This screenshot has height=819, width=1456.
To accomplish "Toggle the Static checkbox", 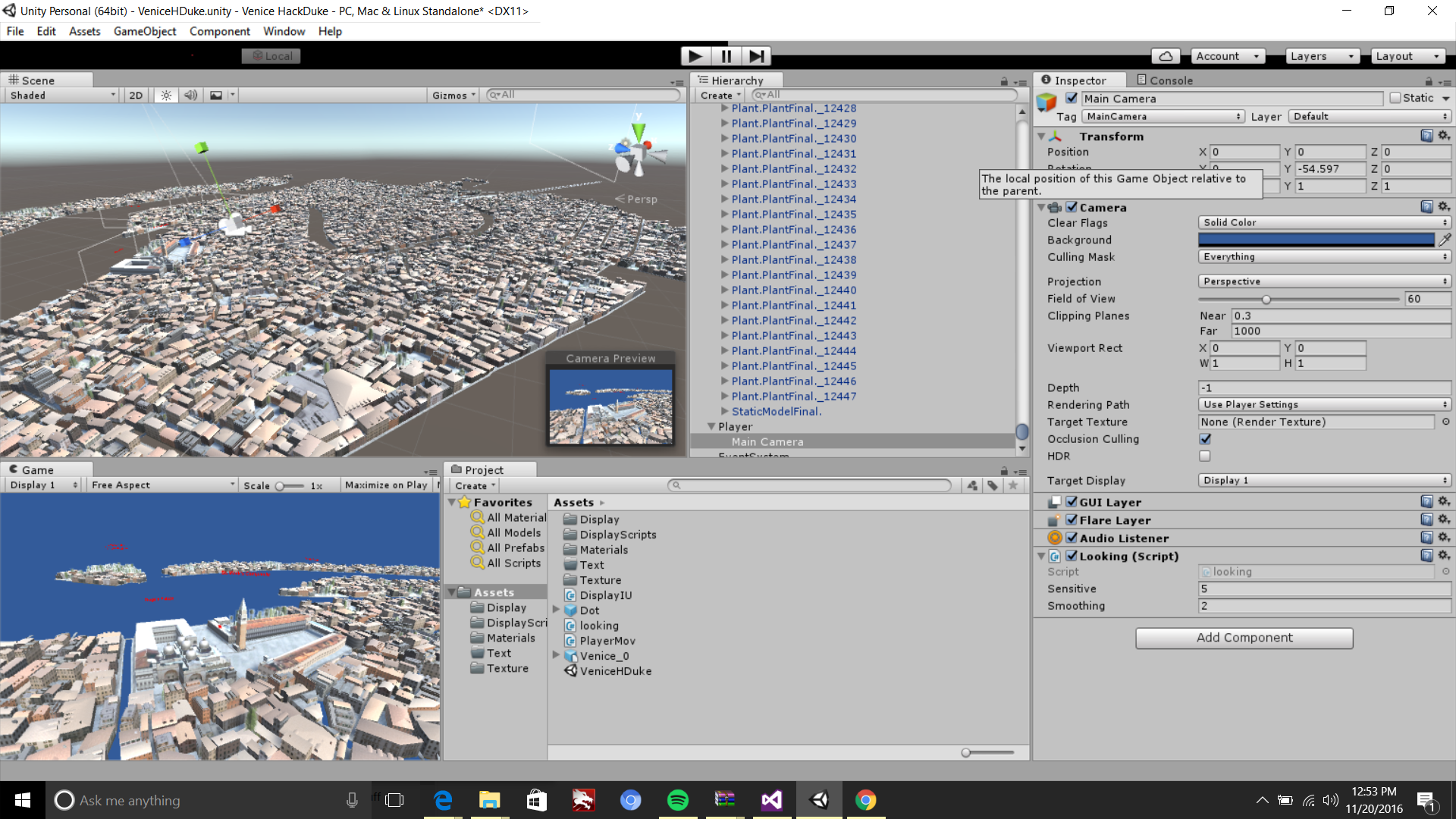I will coord(1395,98).
